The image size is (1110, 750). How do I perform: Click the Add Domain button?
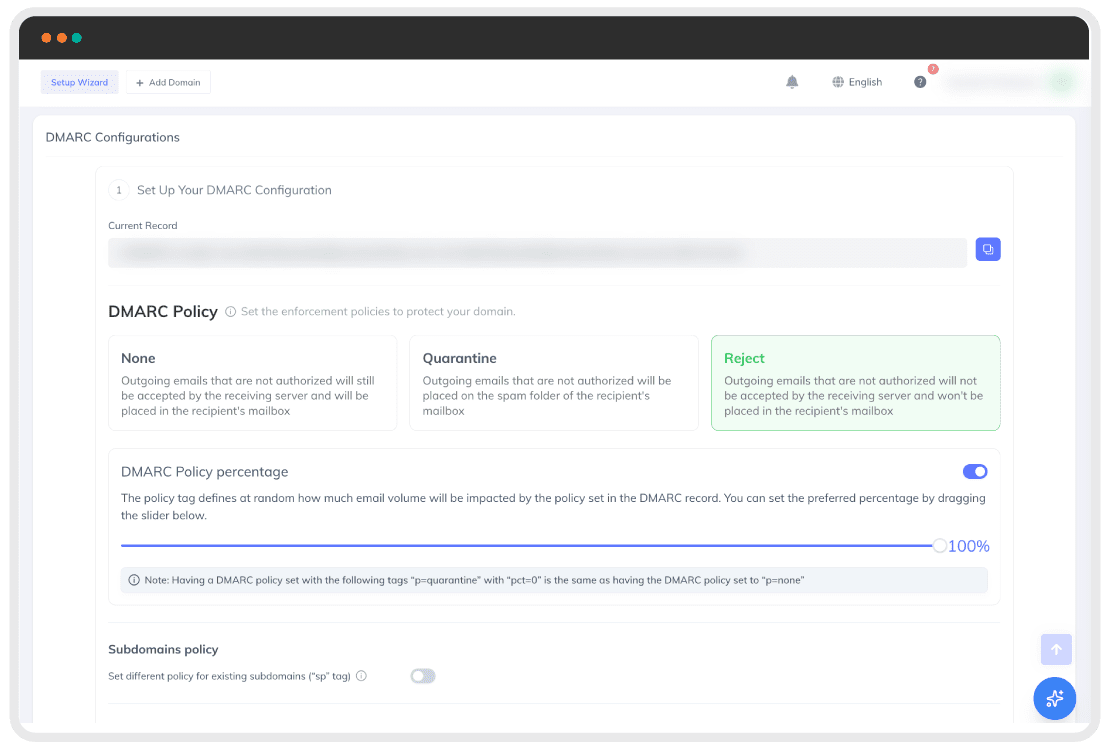pos(168,82)
